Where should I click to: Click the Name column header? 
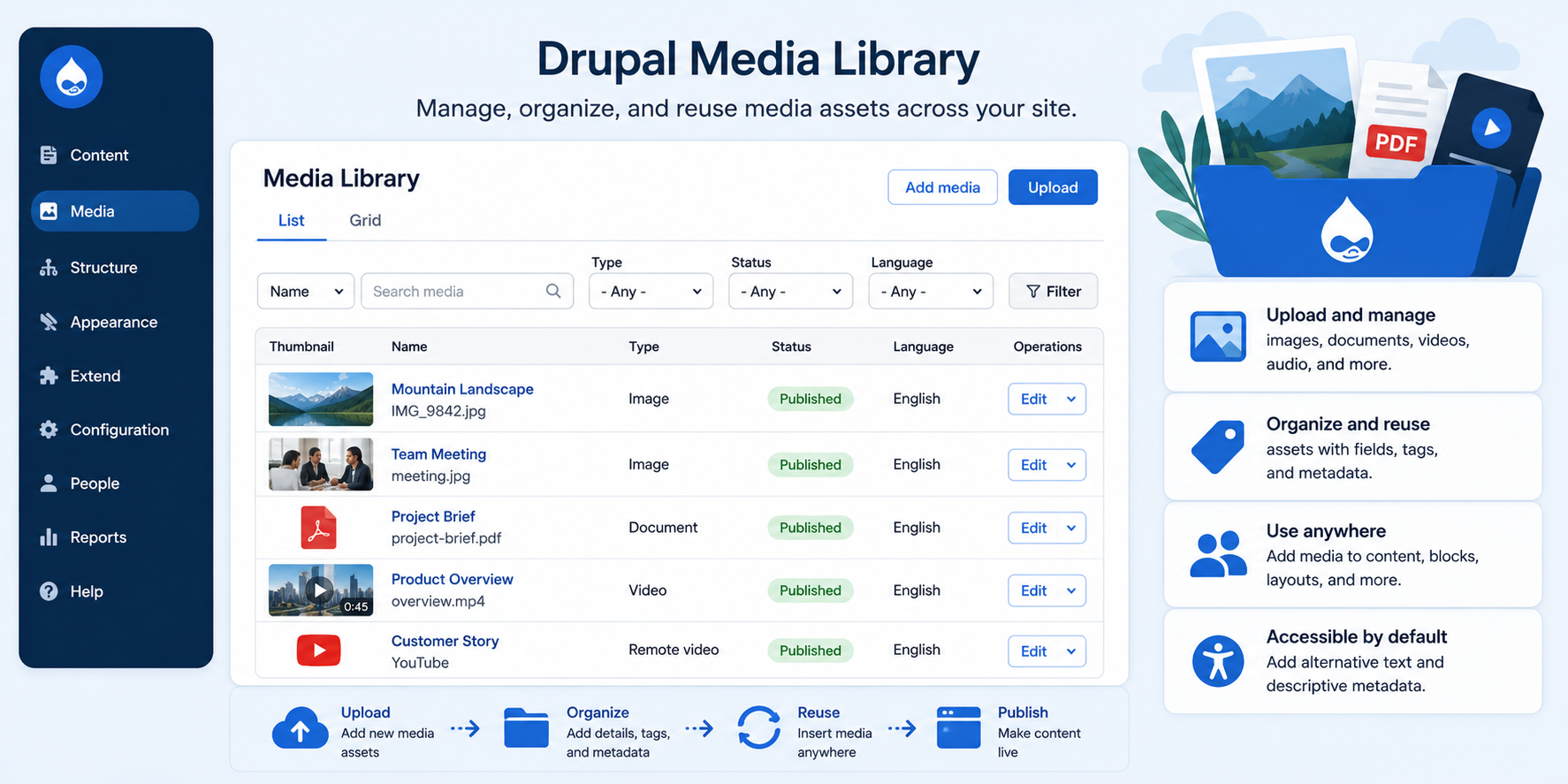(x=409, y=346)
